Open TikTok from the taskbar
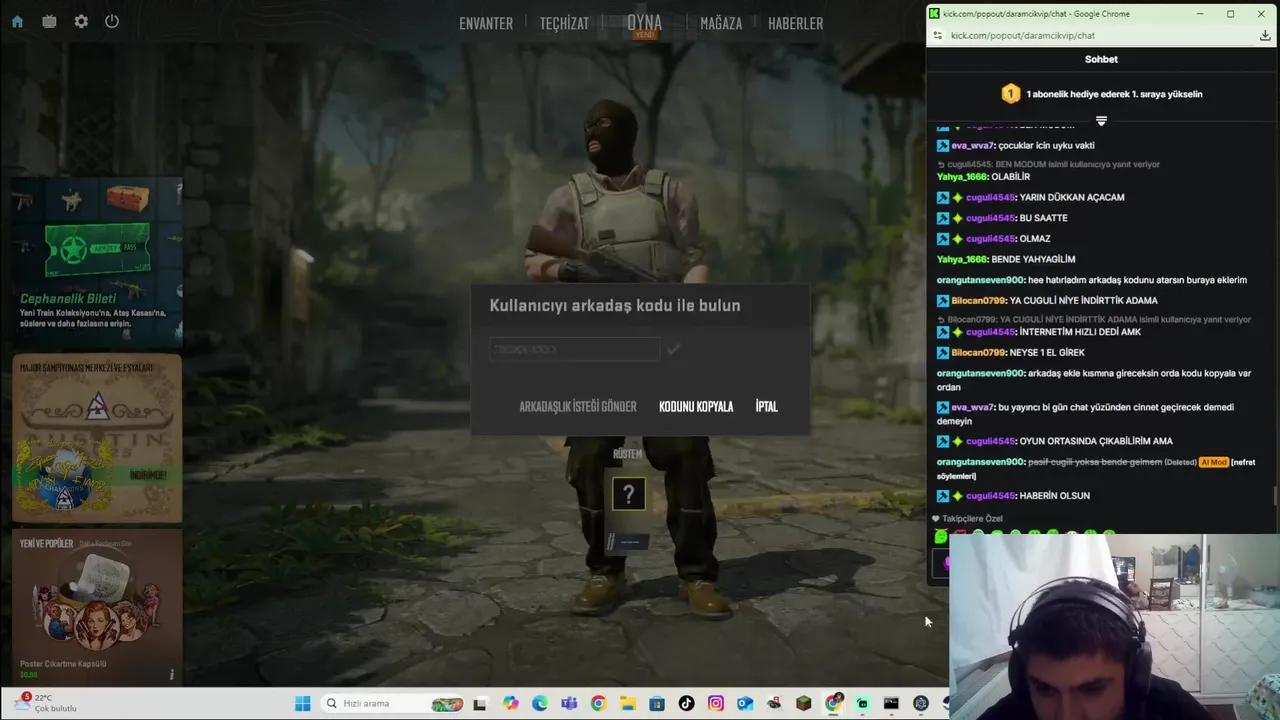The image size is (1280, 720). (x=686, y=703)
